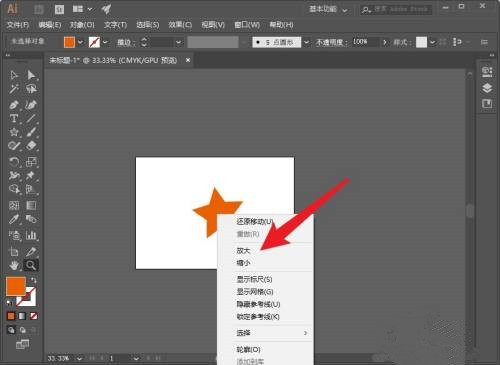Select the Pen tool
Screen dimensions: 500x365
coord(14,105)
